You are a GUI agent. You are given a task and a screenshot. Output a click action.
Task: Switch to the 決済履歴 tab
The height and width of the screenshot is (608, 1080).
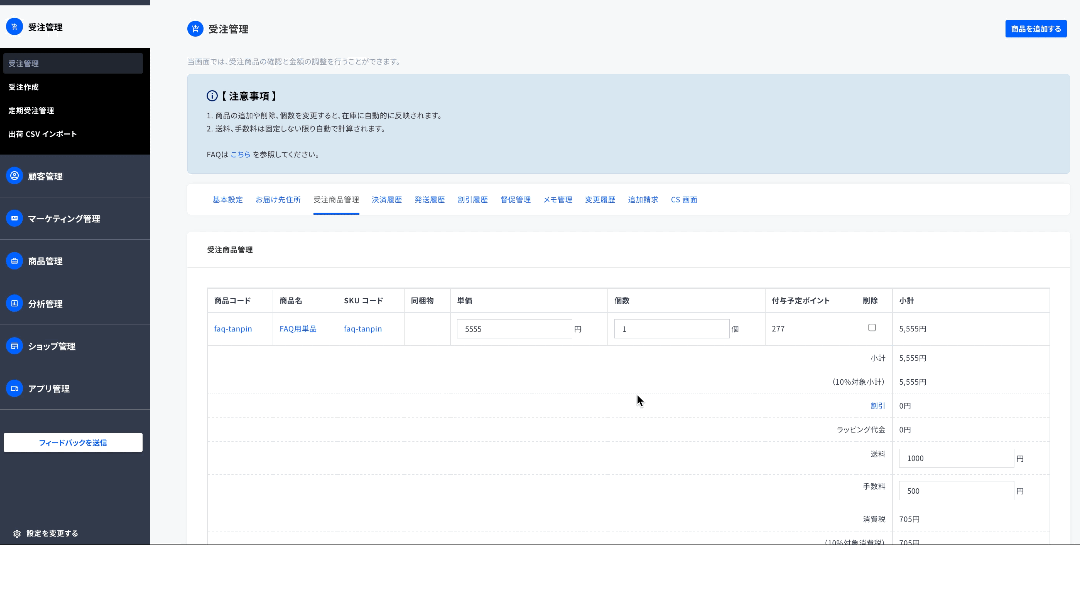coord(386,200)
